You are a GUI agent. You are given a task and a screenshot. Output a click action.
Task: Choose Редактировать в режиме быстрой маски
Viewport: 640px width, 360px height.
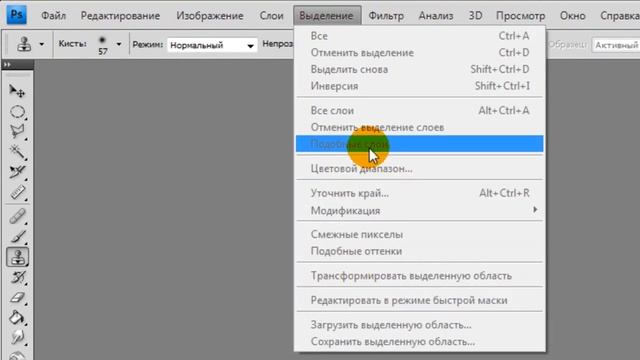[x=420, y=300]
